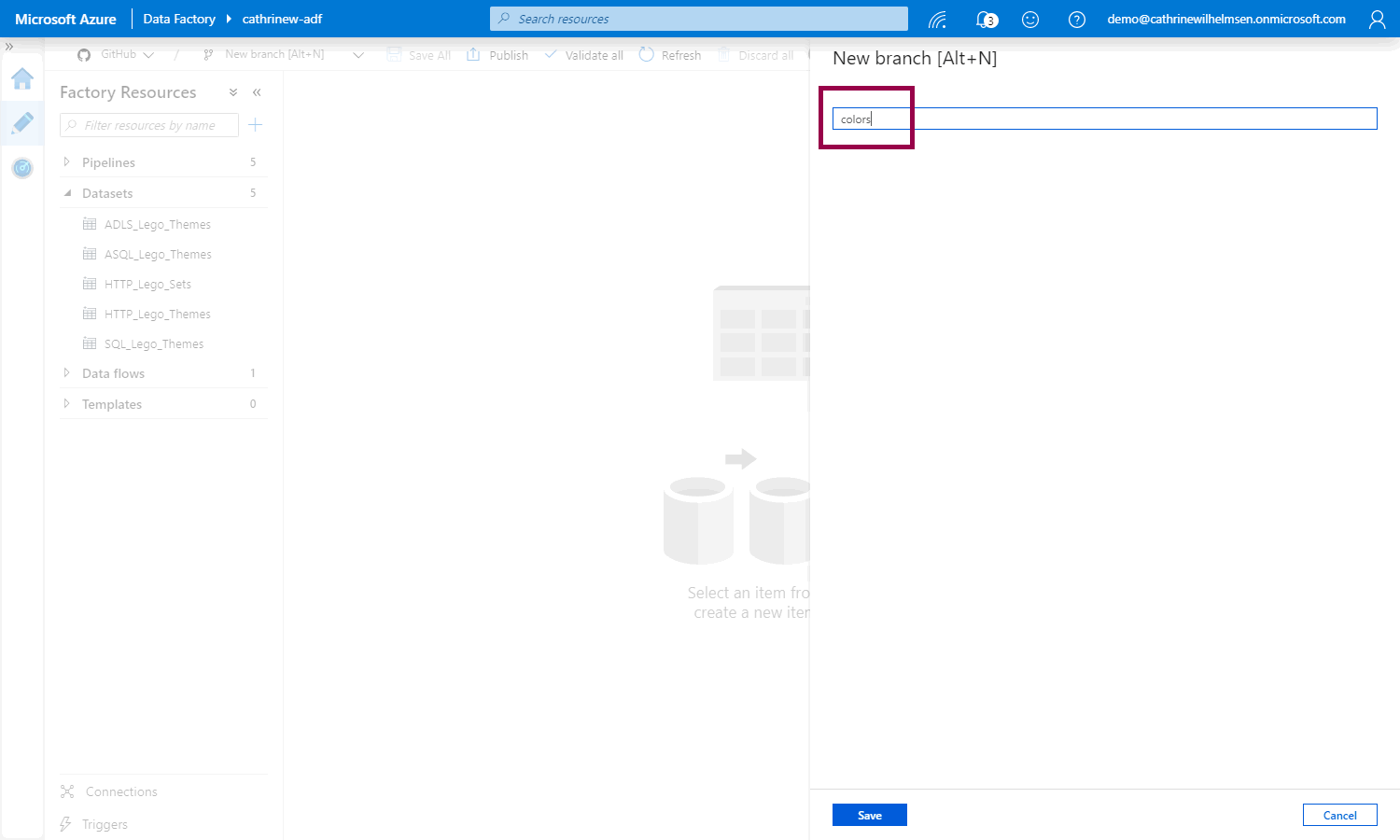Collapse the Datasets tree node

67,193
